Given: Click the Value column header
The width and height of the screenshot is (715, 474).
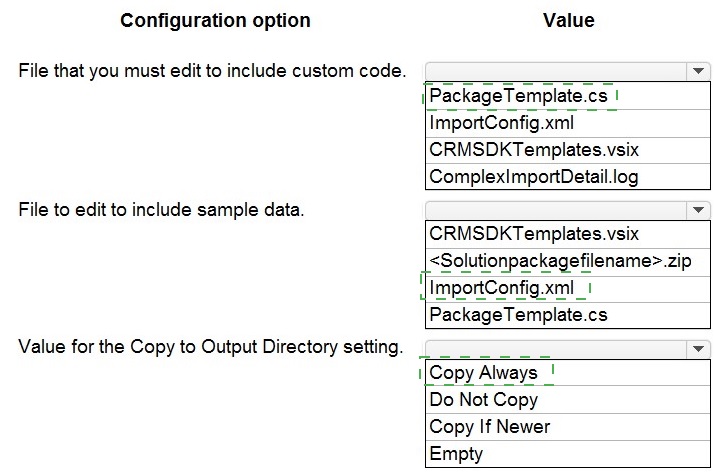Looking at the screenshot, I should click(x=568, y=20).
